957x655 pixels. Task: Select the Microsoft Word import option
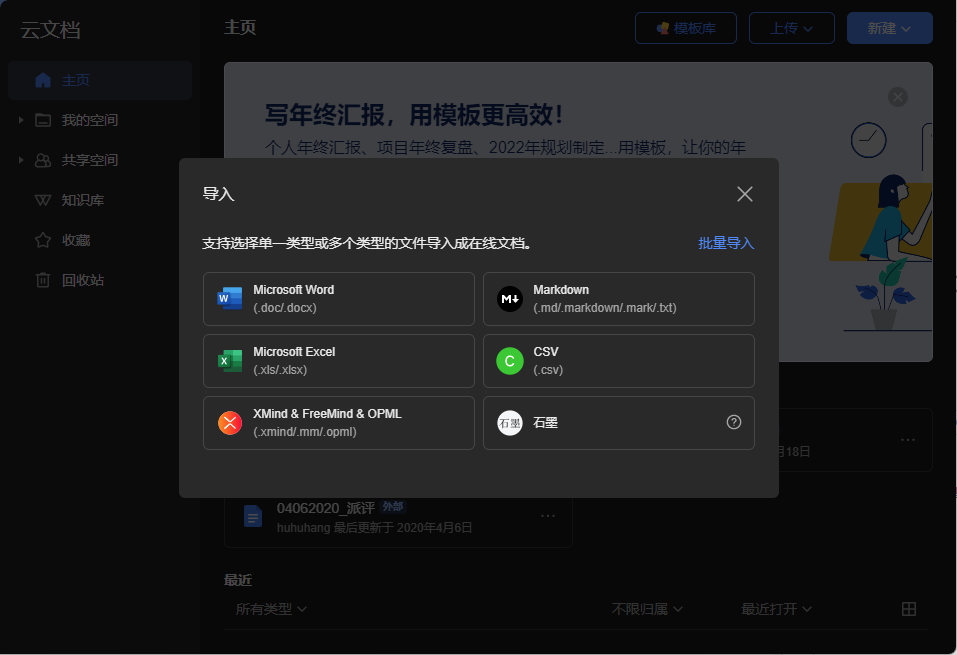[339, 299]
